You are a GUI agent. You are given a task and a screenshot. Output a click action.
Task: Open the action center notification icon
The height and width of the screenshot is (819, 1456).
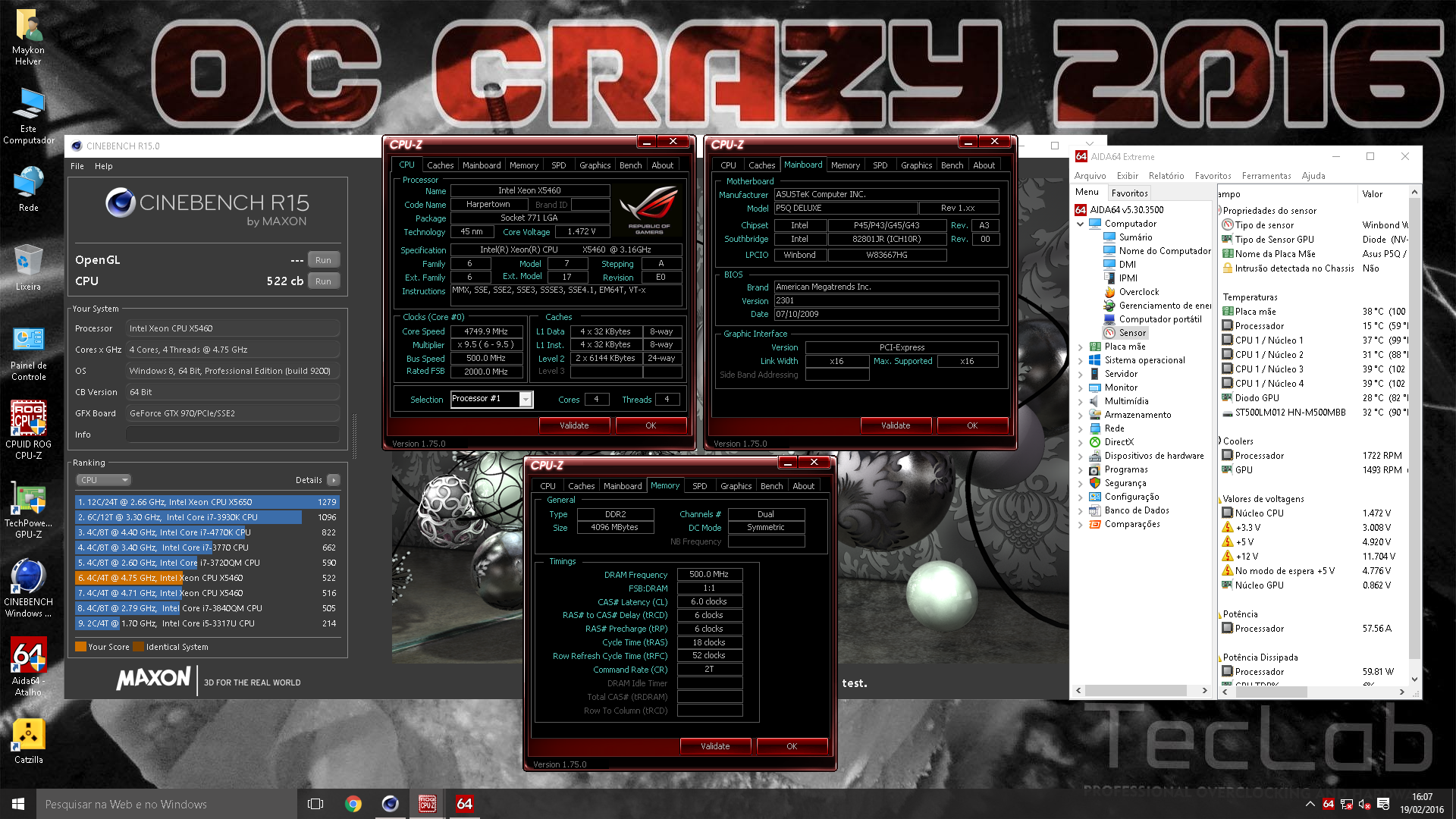tap(1383, 804)
